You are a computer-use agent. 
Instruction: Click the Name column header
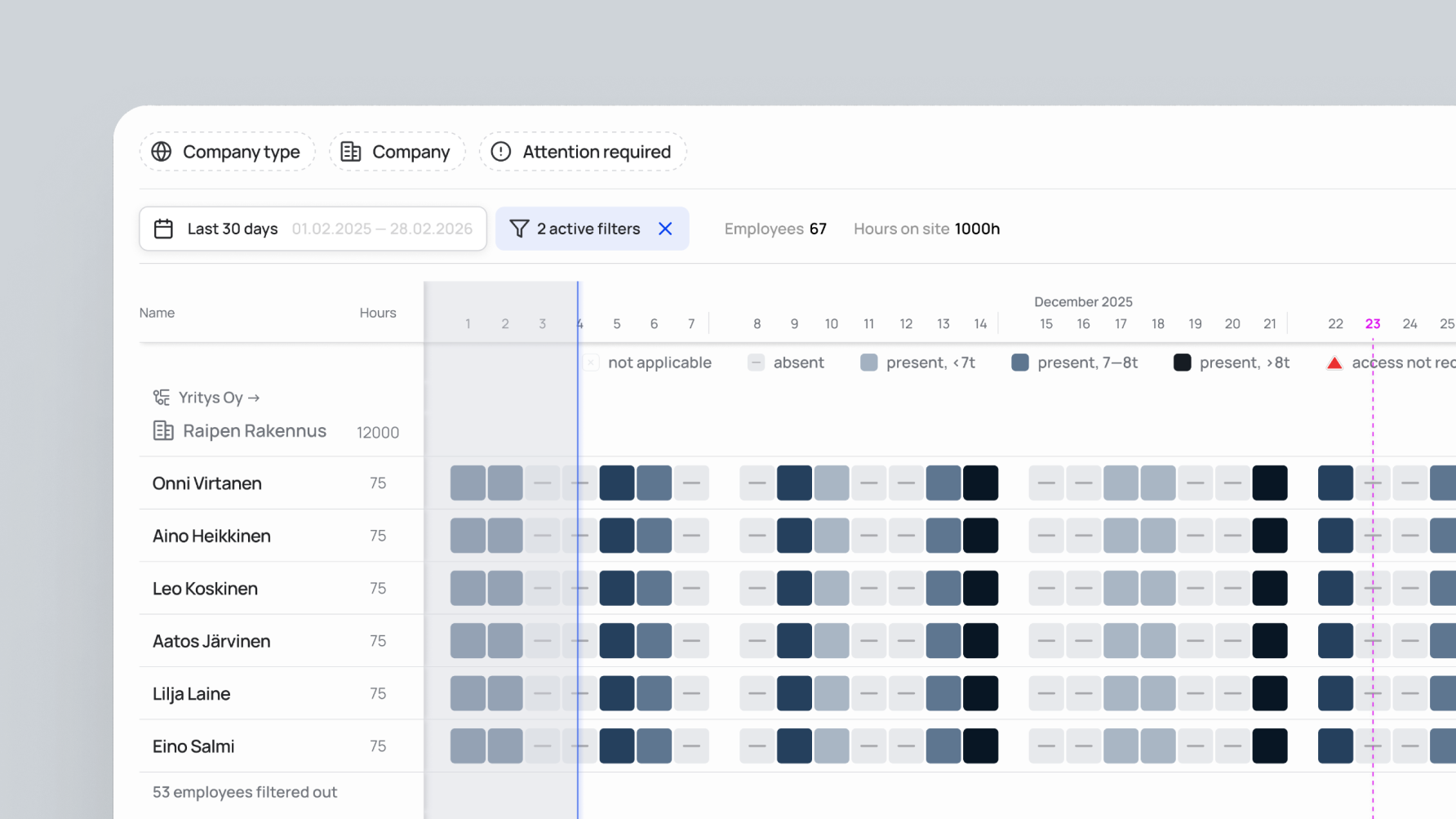[157, 313]
